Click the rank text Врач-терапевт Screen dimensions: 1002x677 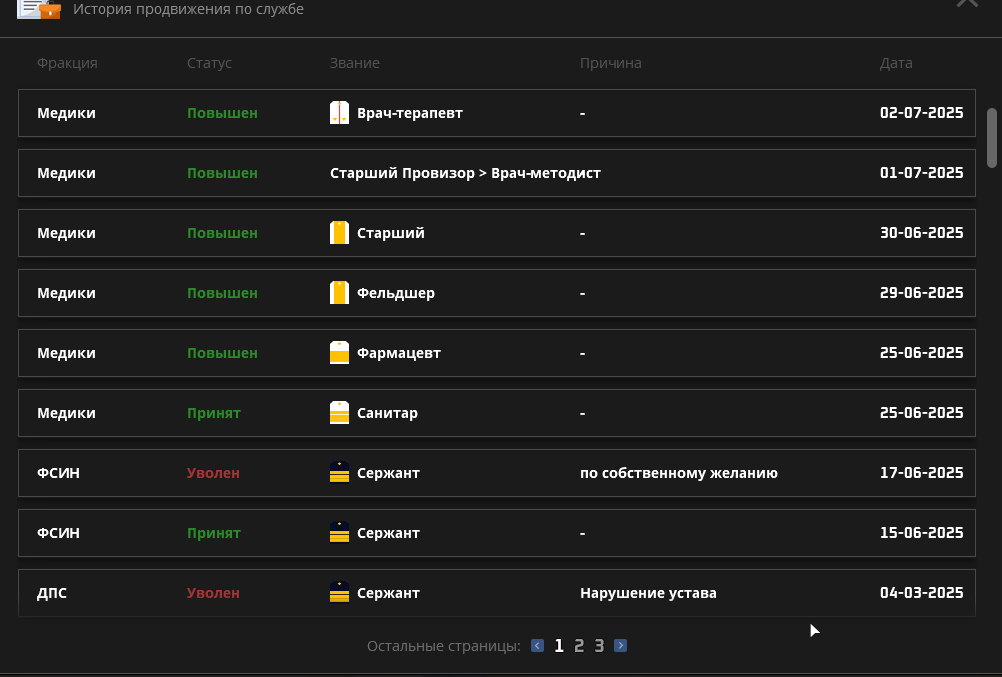tap(410, 113)
